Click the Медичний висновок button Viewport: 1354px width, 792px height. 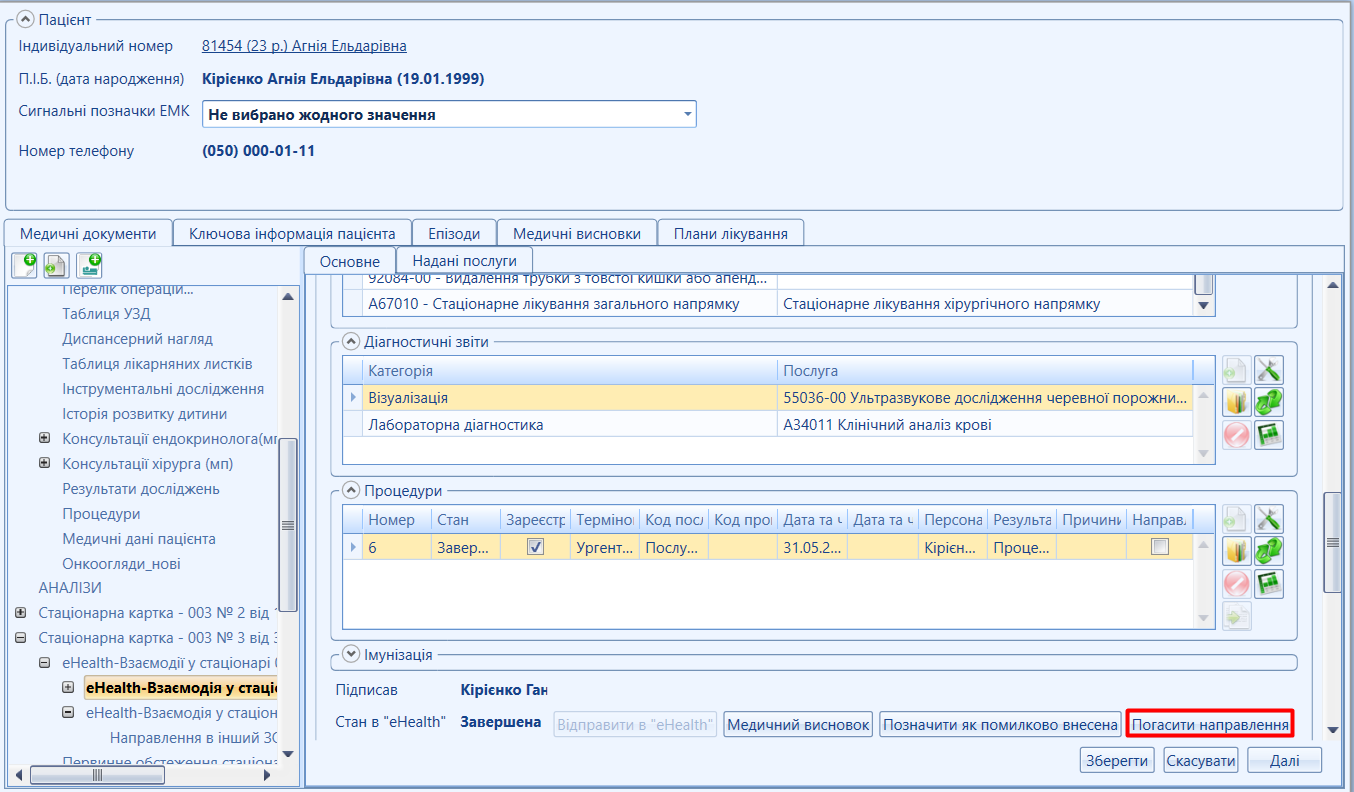point(798,724)
